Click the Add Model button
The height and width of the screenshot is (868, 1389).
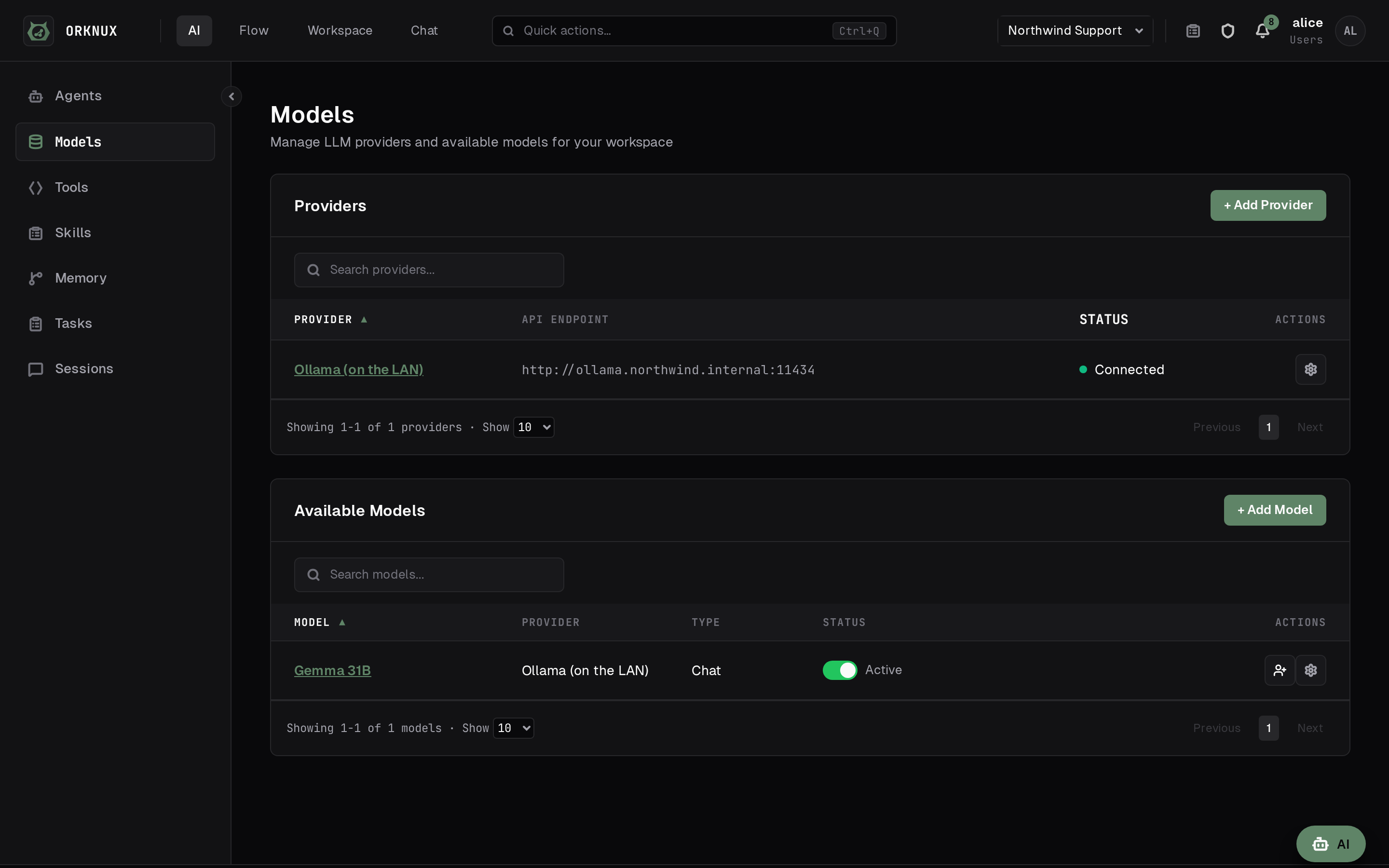pos(1275,510)
